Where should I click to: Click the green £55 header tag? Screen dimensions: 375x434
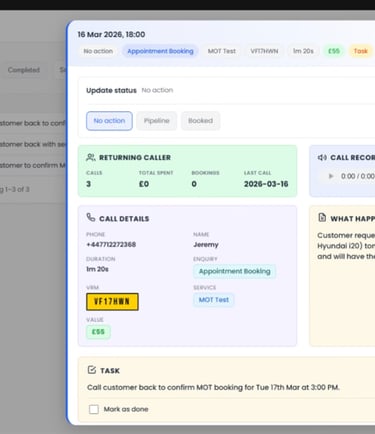(x=334, y=51)
